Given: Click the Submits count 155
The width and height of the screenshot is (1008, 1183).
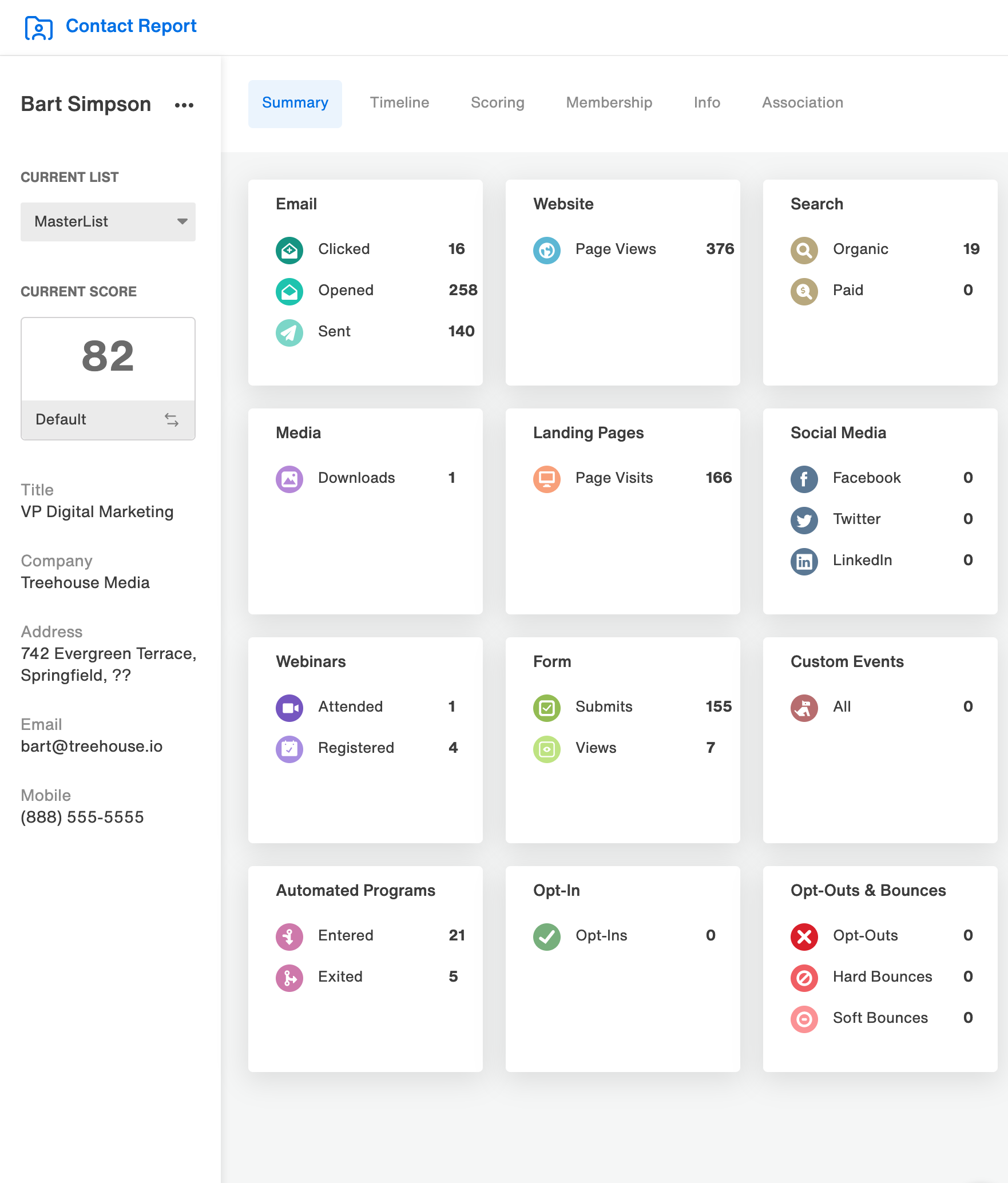Looking at the screenshot, I should click(719, 706).
